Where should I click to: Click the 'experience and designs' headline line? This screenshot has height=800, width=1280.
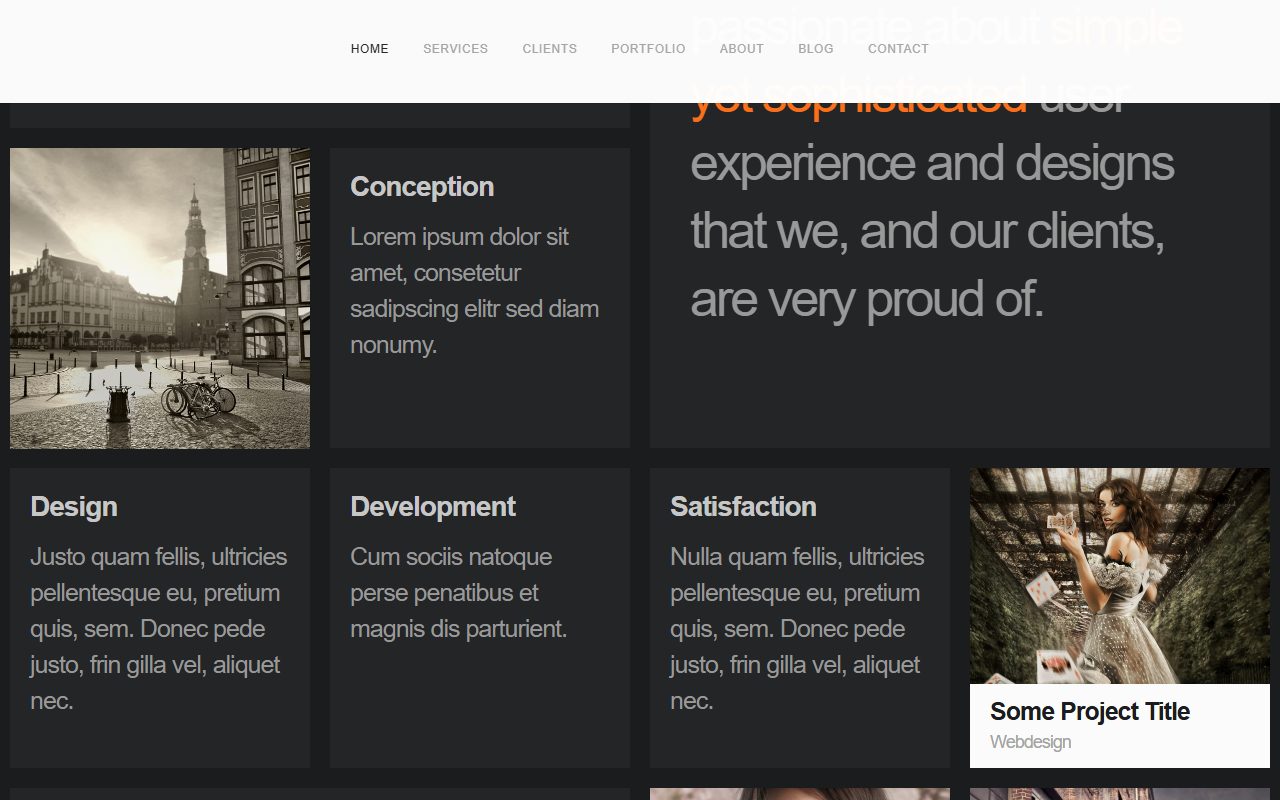pos(932,164)
